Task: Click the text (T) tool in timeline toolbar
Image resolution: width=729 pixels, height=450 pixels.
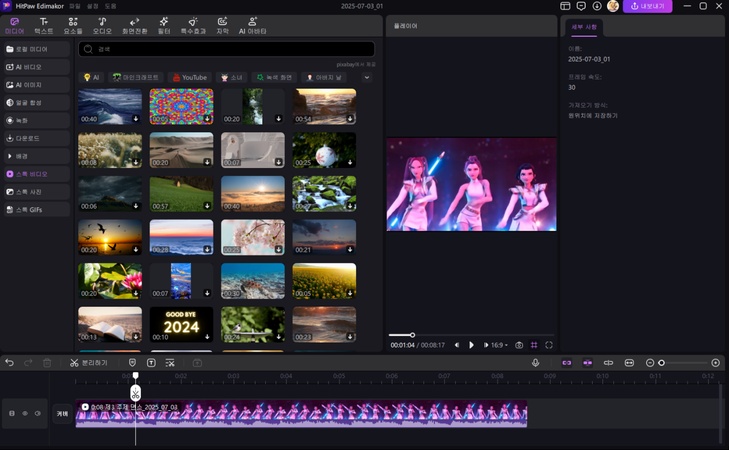Action: click(x=151, y=363)
